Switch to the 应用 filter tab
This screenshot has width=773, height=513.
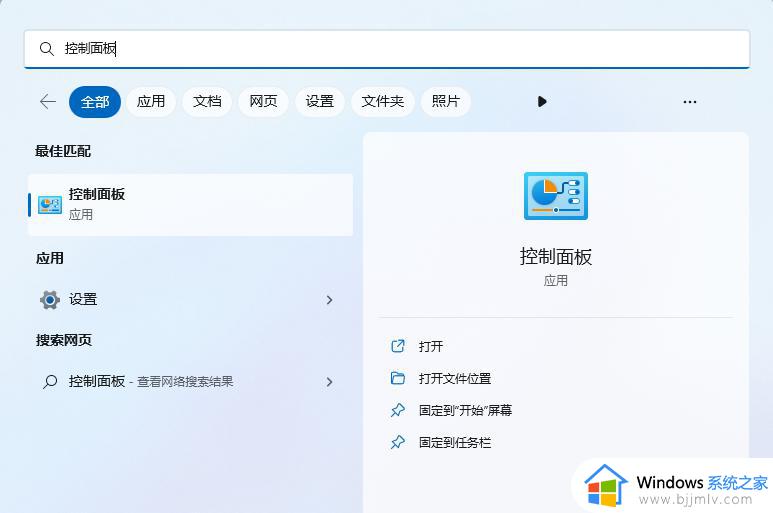[151, 102]
